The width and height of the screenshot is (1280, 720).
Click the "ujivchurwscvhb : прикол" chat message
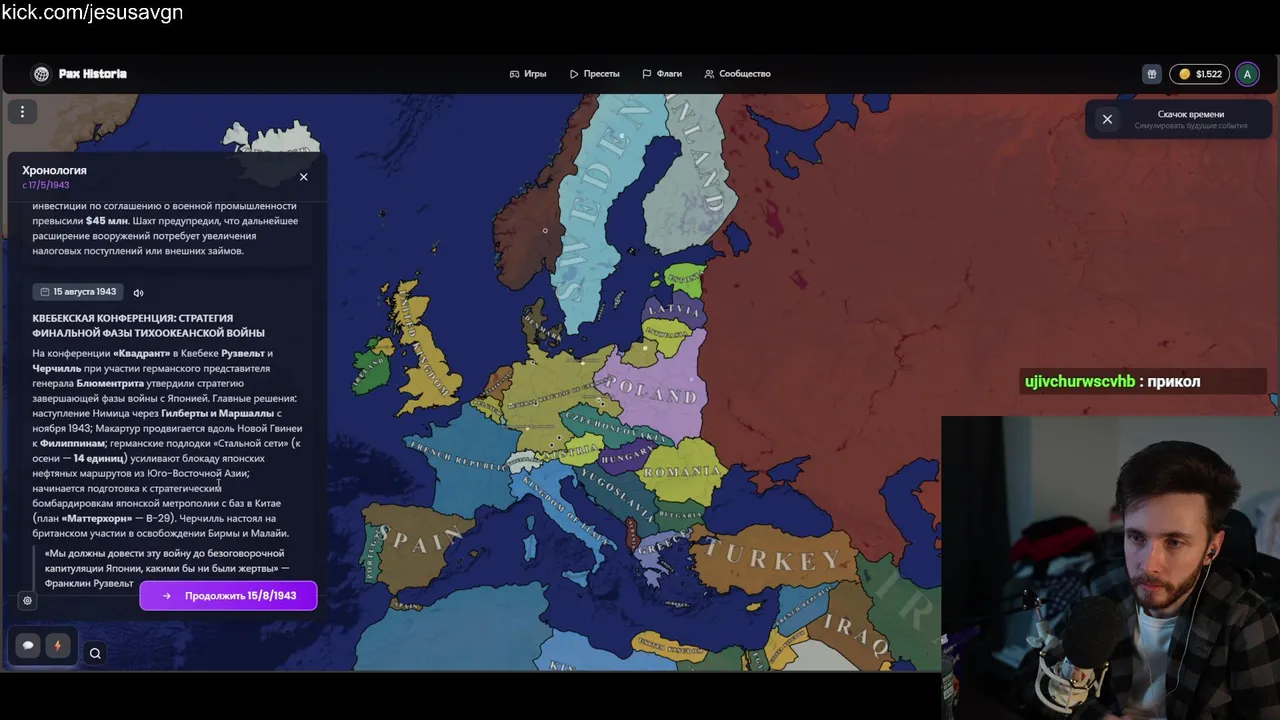(1112, 381)
